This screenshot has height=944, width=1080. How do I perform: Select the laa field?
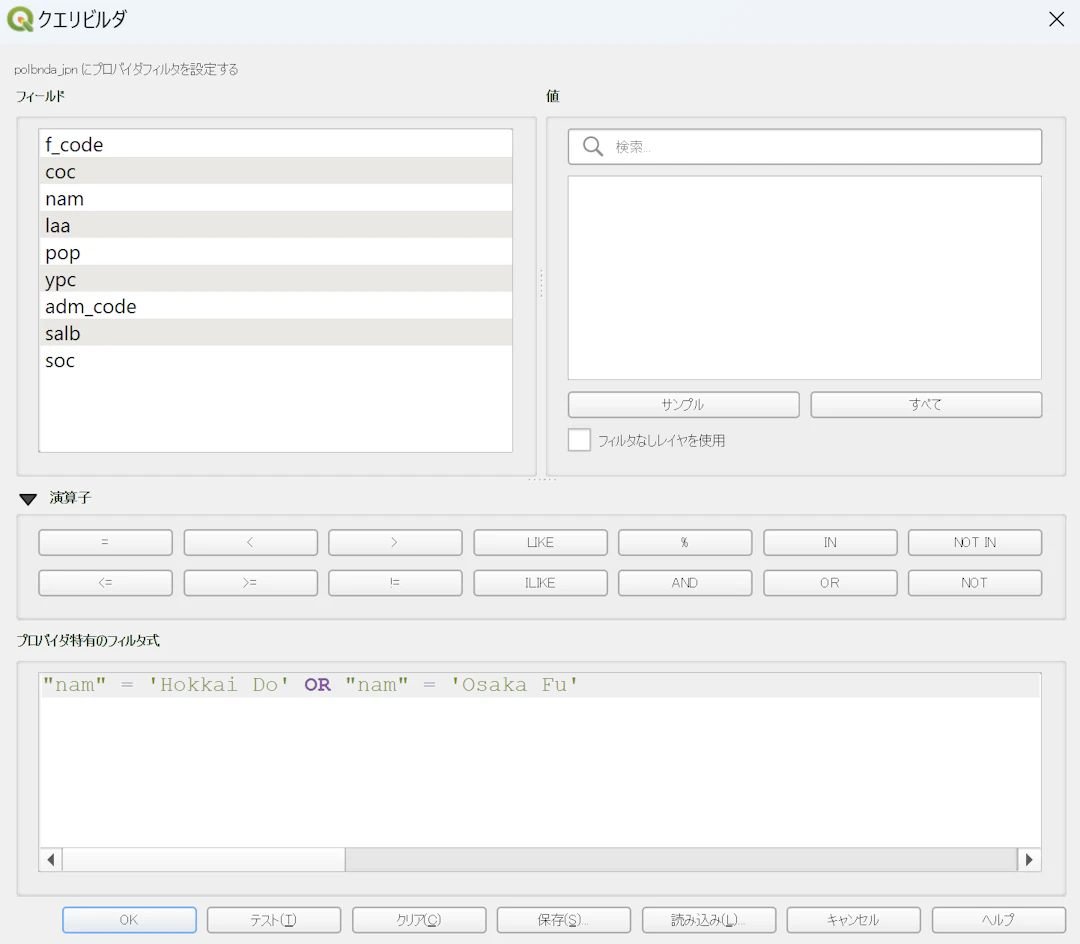point(276,224)
